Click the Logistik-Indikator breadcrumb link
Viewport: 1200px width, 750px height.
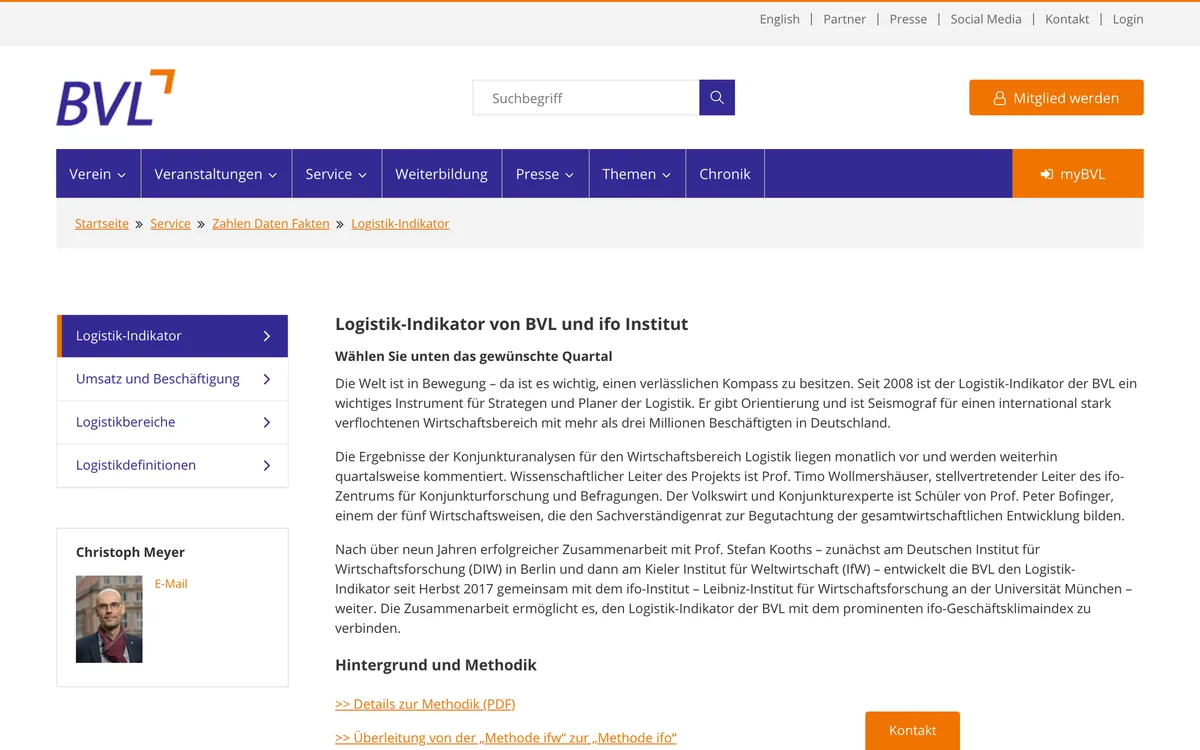(400, 224)
